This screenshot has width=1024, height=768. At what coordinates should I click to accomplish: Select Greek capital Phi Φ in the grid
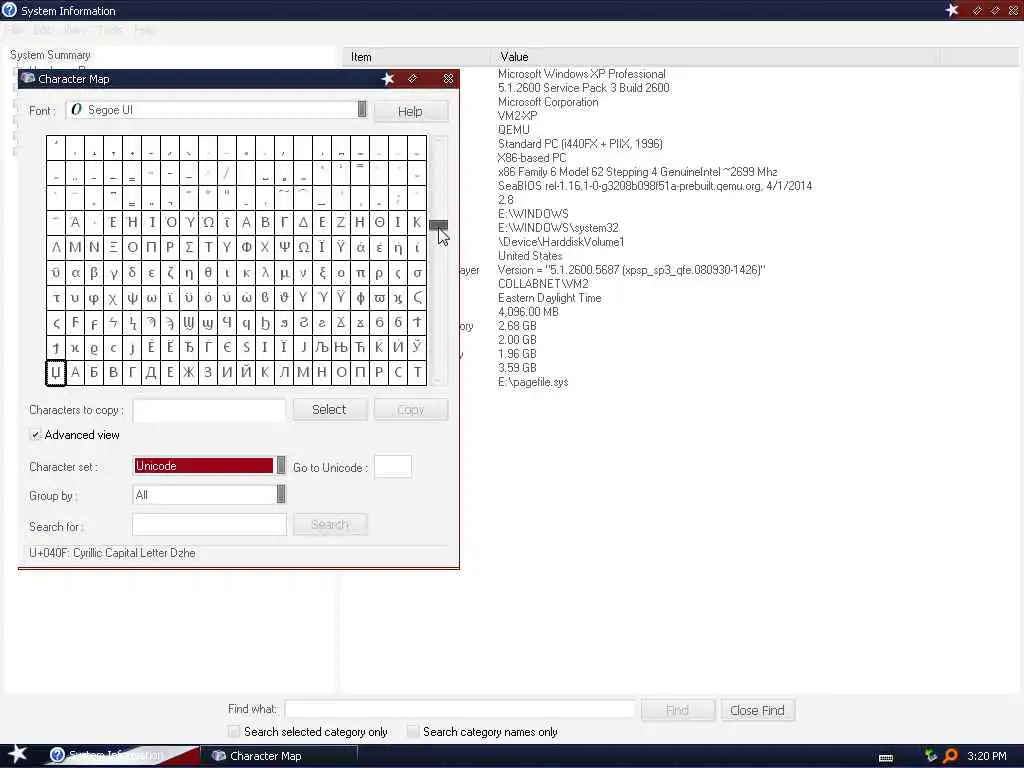coord(246,248)
